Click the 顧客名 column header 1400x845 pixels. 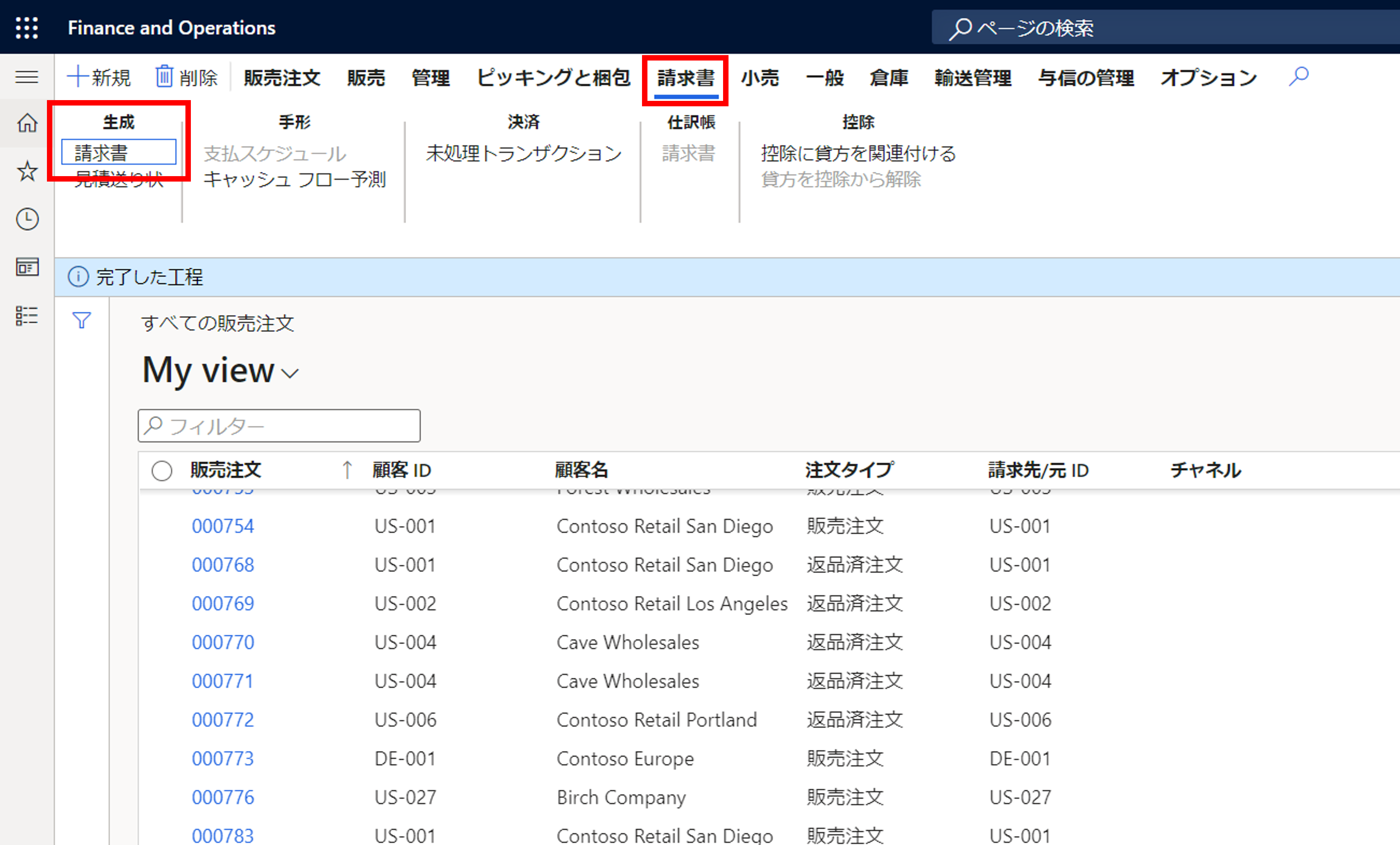click(582, 470)
